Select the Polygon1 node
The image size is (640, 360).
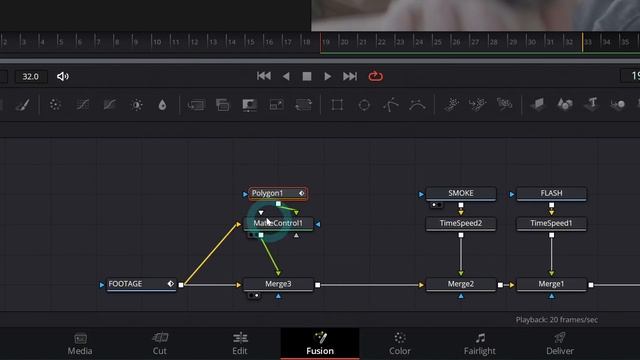coord(278,193)
